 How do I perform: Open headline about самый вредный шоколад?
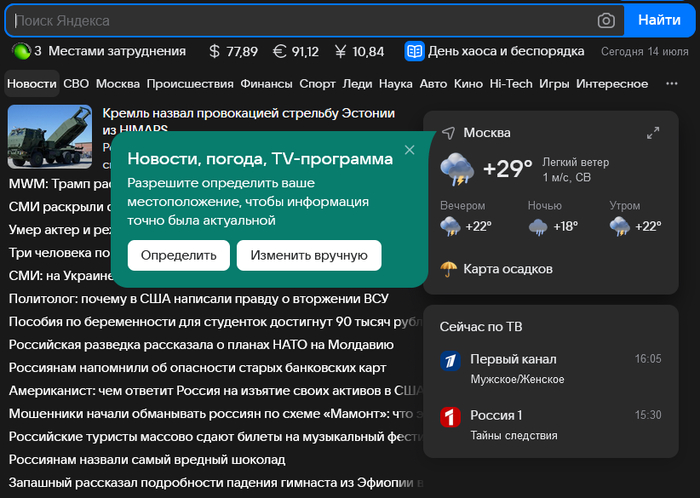tap(147, 460)
